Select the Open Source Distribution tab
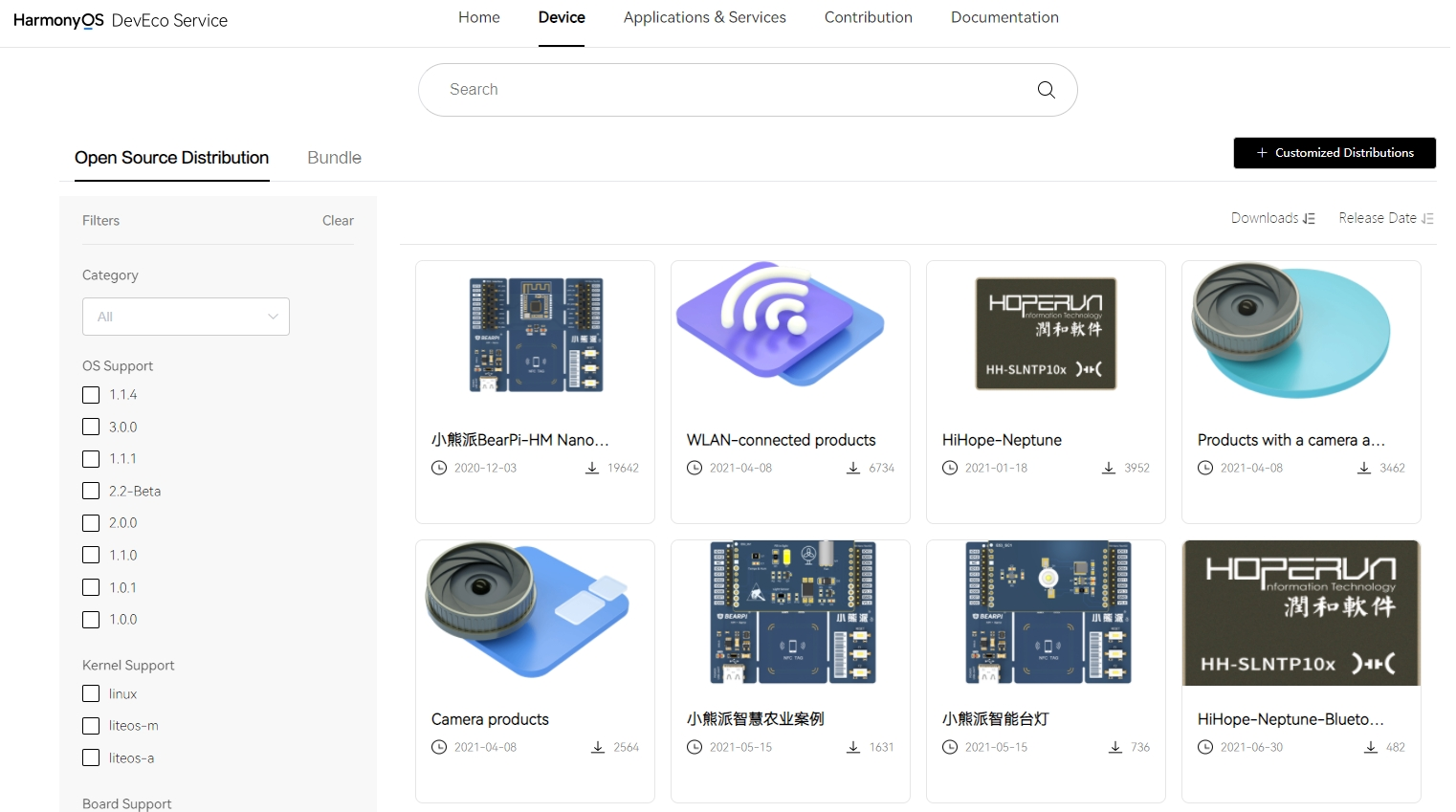The image size is (1456, 812). tap(172, 158)
